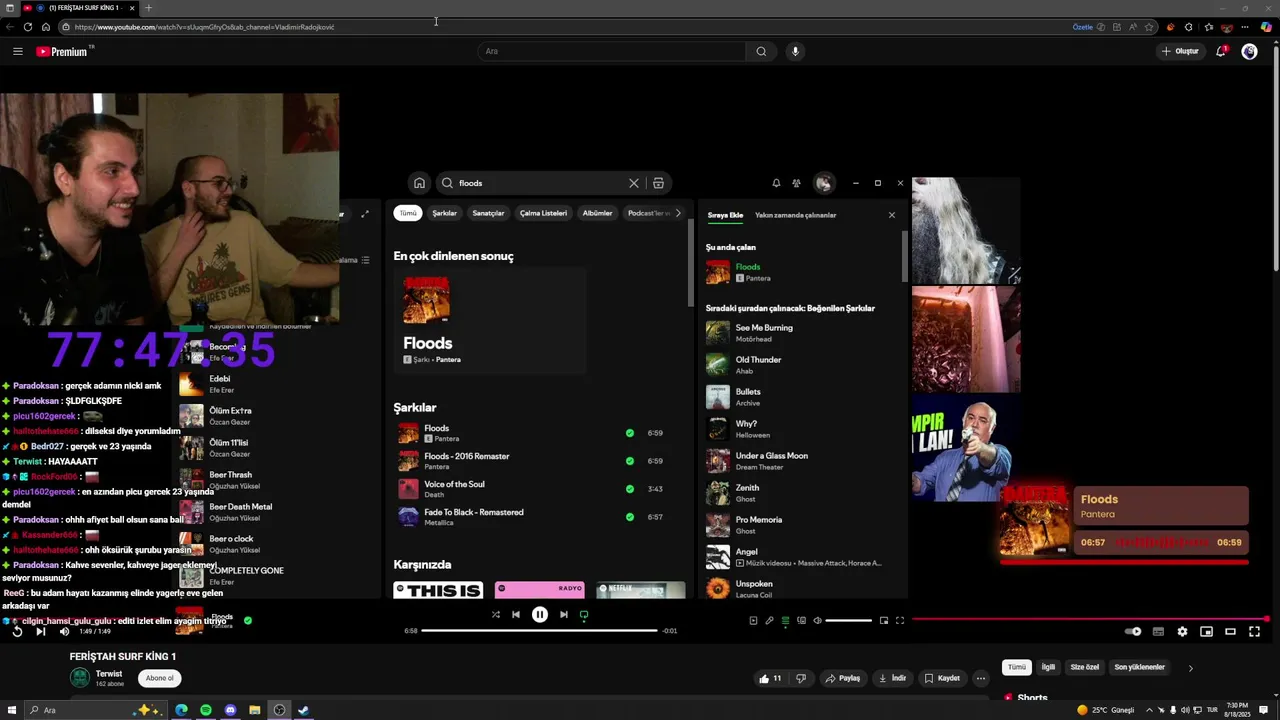Image resolution: width=1280 pixels, height=720 pixels.
Task: Toggle Spotify repeat mode
Action: pyautogui.click(x=584, y=615)
